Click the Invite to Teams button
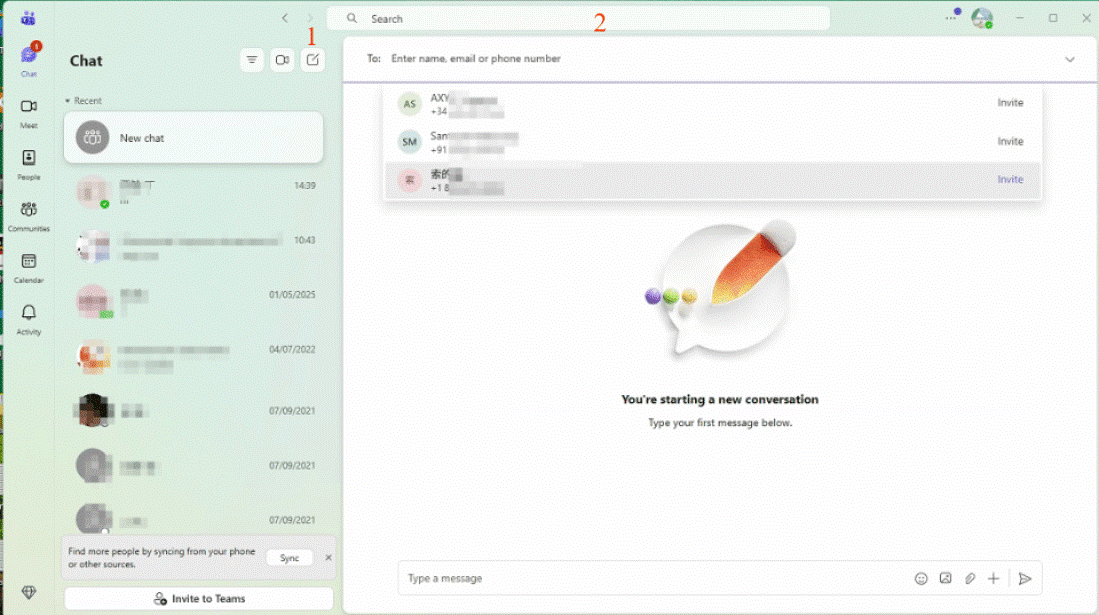This screenshot has width=1099, height=615. pyautogui.click(x=199, y=598)
